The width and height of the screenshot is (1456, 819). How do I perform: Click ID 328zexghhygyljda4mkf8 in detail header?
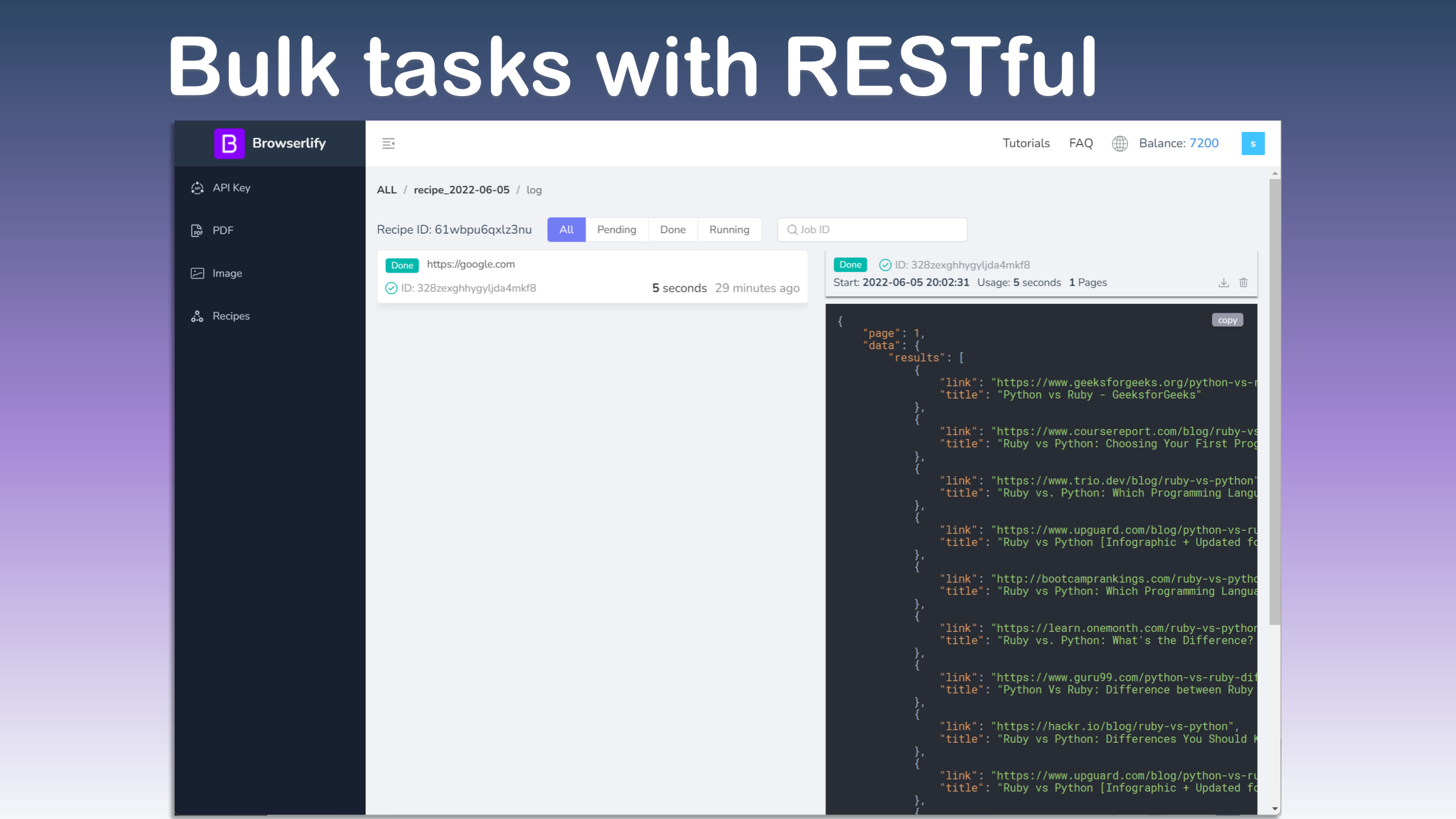[962, 265]
